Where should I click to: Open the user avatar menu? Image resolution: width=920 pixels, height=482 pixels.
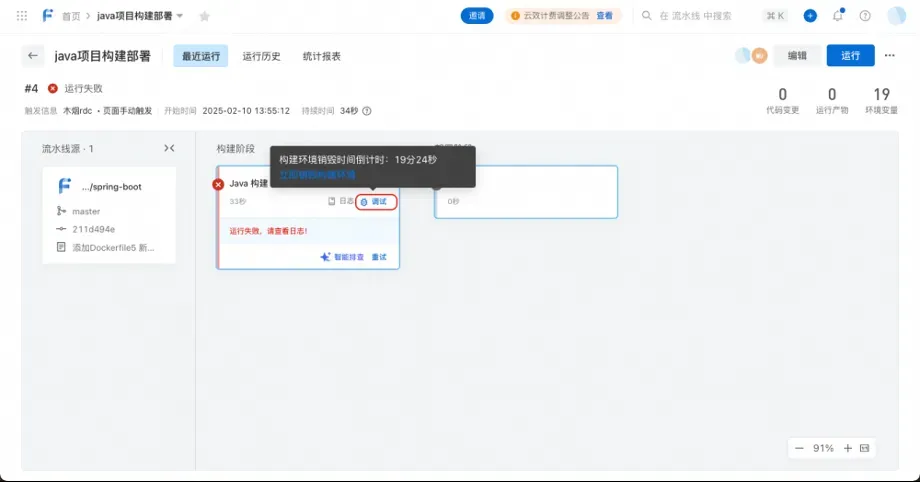coord(897,16)
